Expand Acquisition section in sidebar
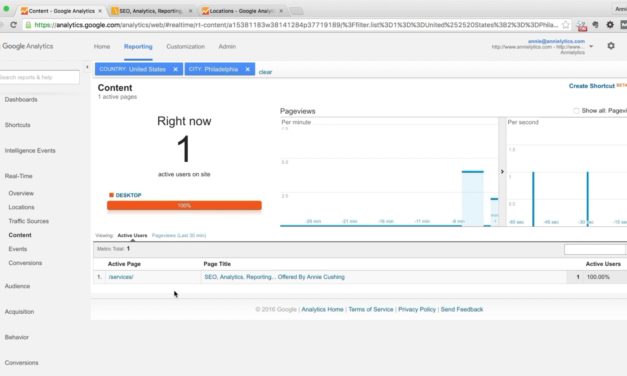Viewport: 627px width, 376px height. pyautogui.click(x=19, y=312)
